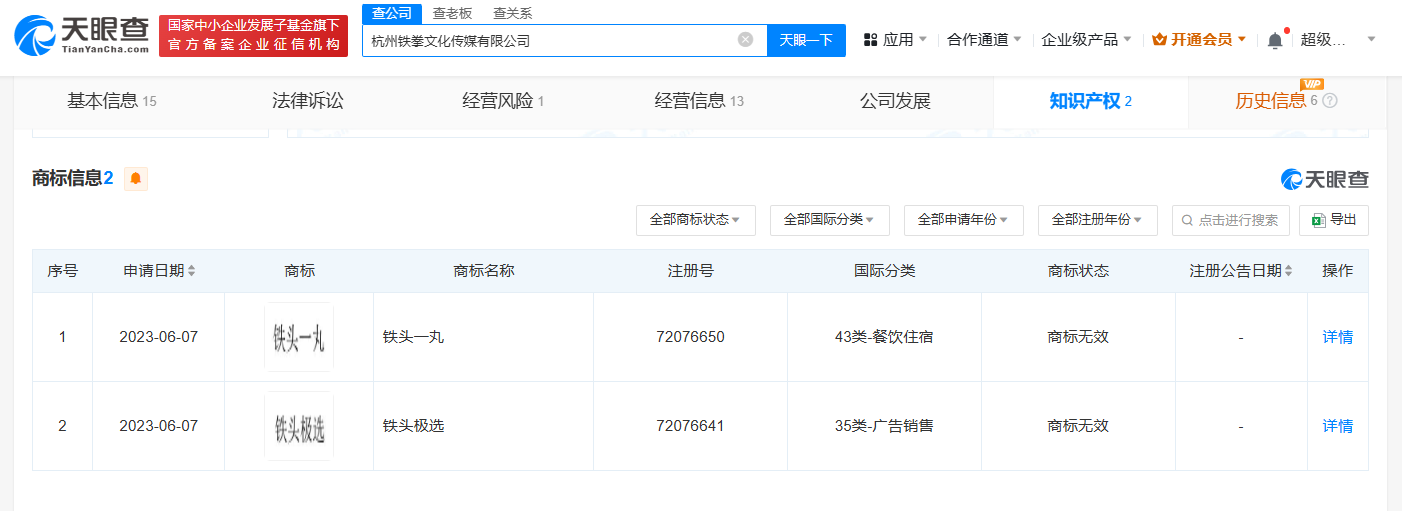This screenshot has width=1402, height=511.
Task: Sort by 注册公告日期 column arrows
Action: [x=1288, y=271]
